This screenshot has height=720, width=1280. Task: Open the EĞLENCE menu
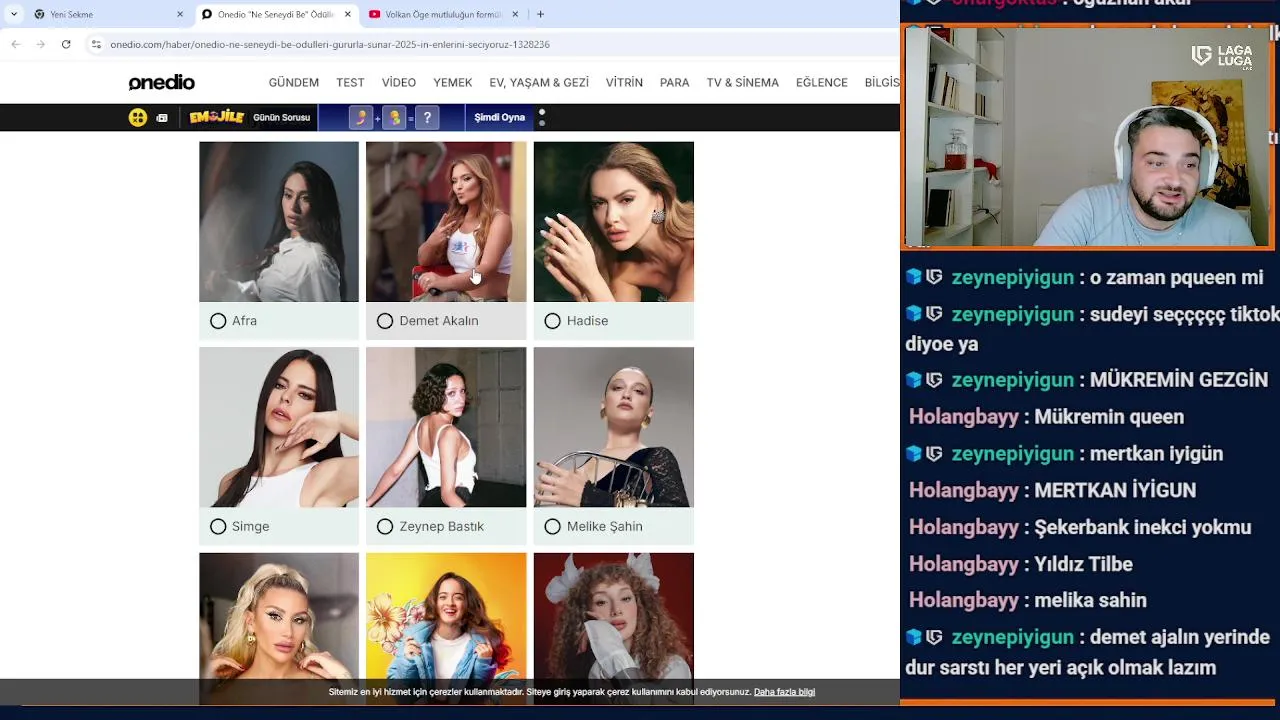822,82
